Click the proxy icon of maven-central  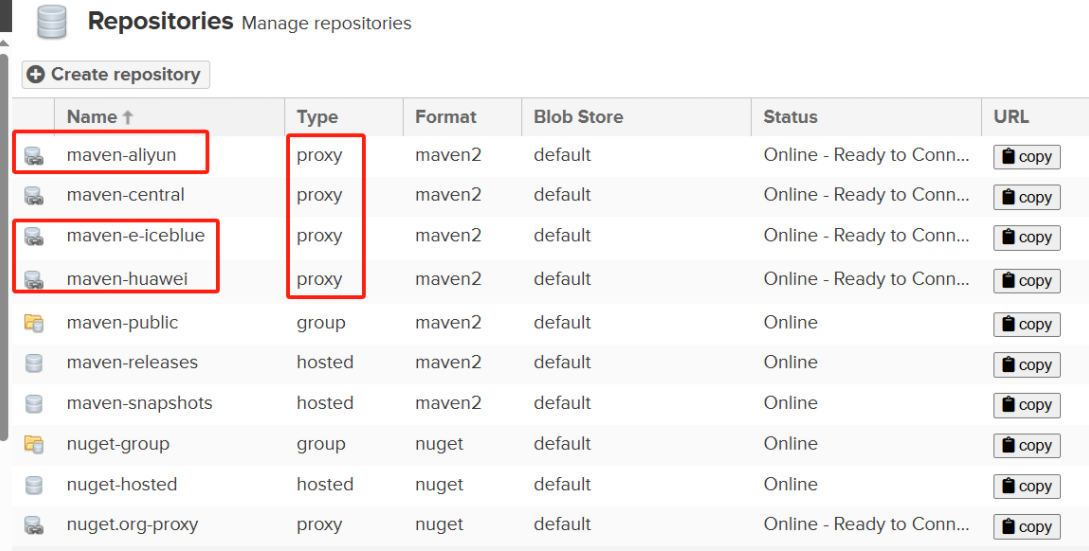[33, 196]
